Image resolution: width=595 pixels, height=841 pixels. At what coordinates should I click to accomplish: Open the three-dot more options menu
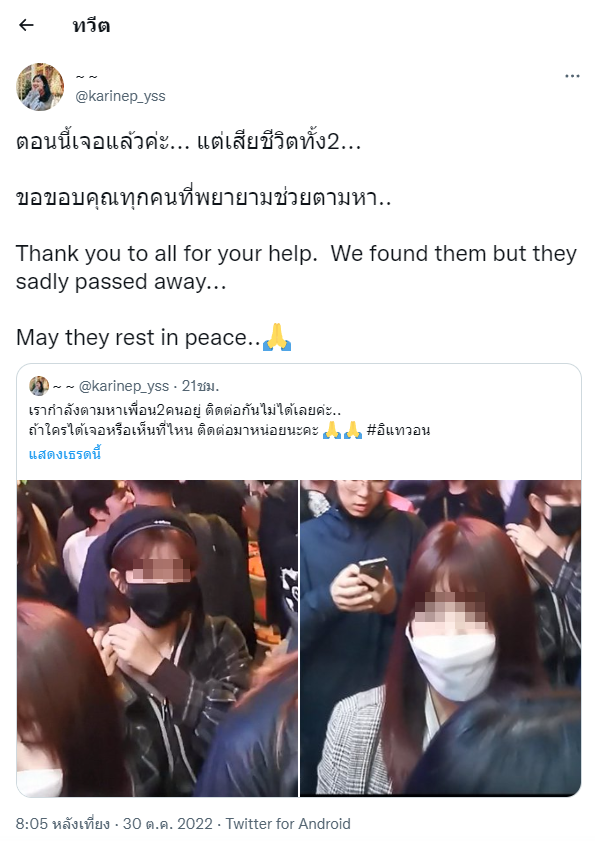[x=572, y=76]
